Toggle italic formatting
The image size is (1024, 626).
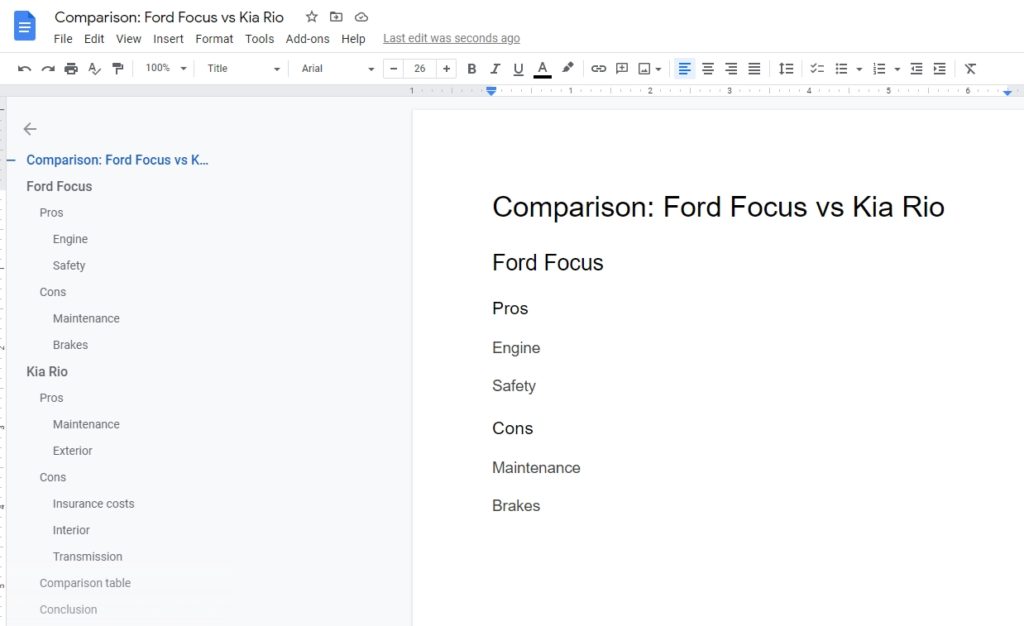495,69
